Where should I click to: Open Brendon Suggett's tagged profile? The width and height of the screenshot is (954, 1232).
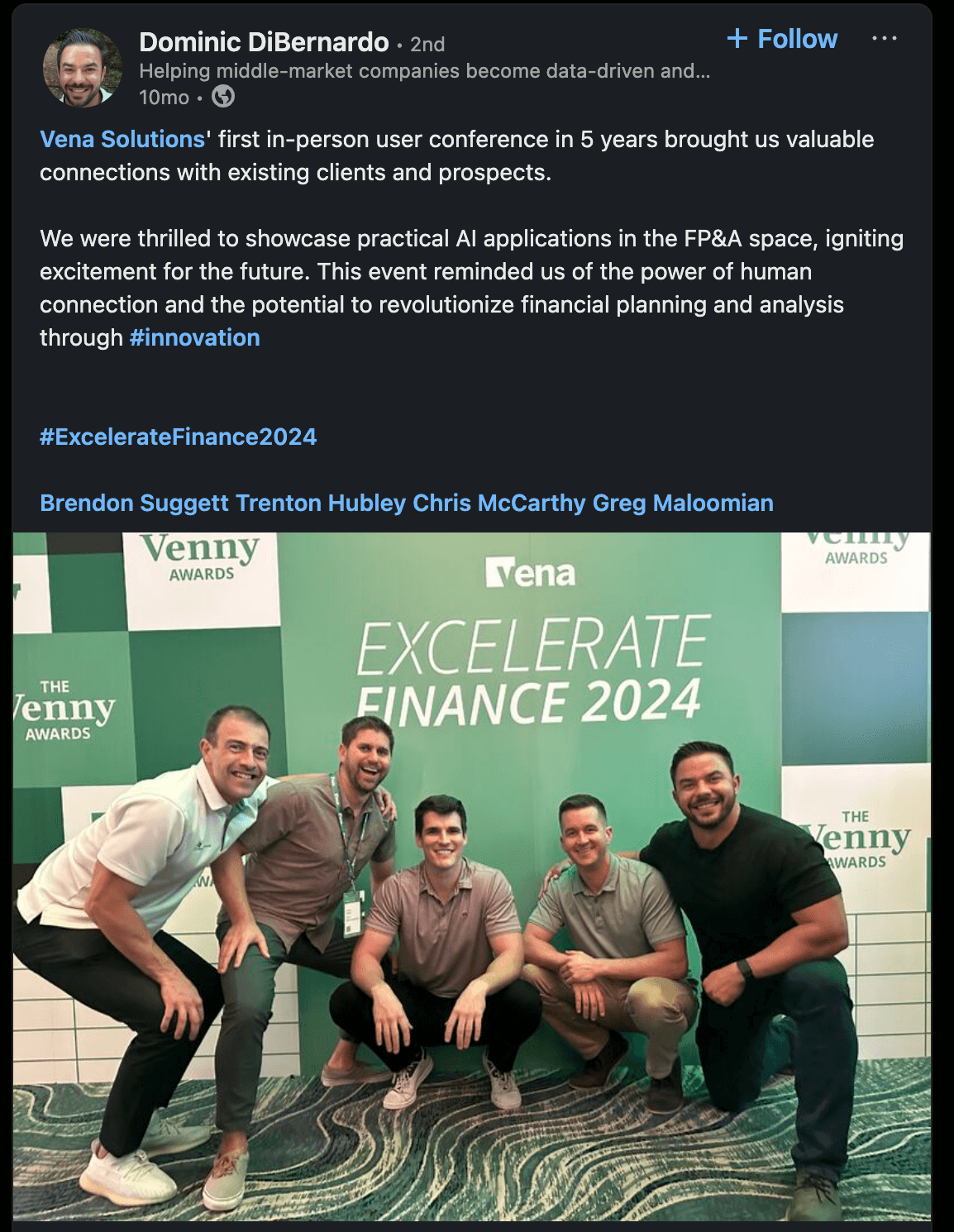(x=134, y=503)
